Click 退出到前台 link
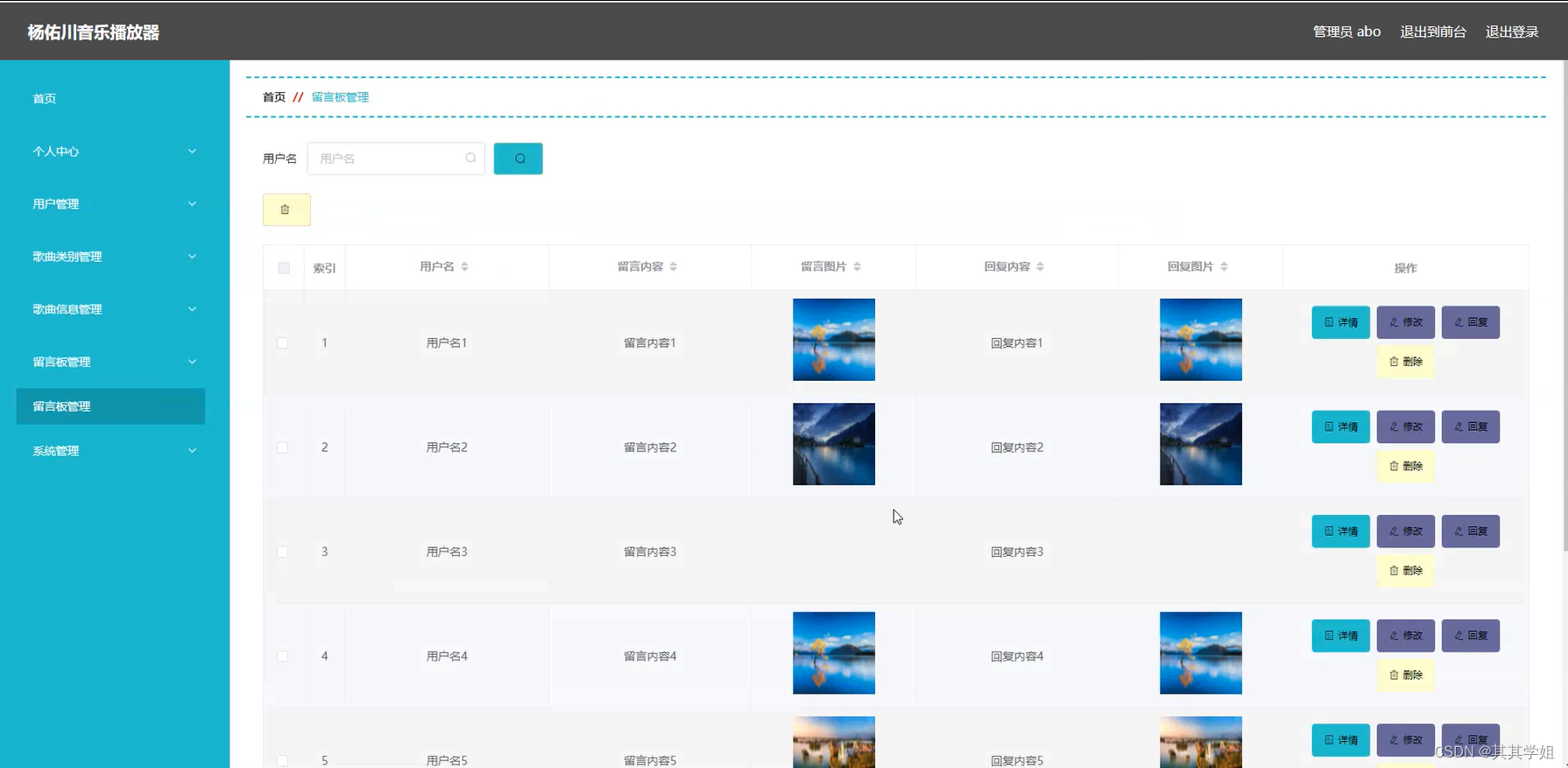 click(1433, 32)
